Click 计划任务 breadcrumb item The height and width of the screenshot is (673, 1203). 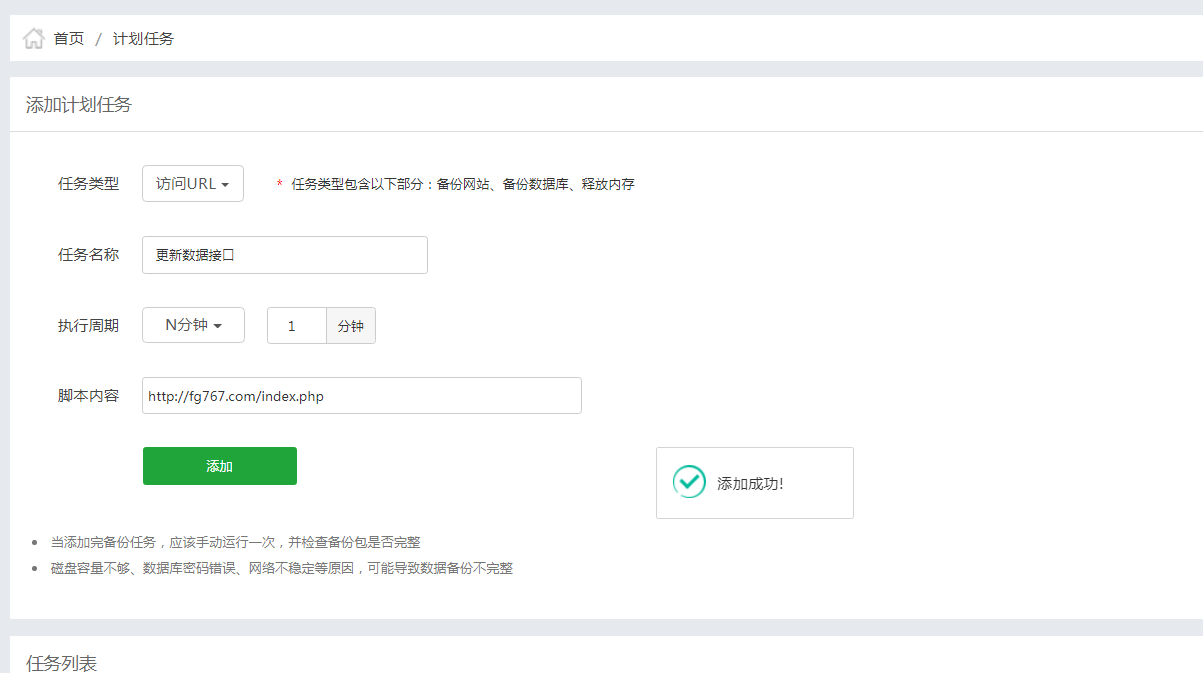[143, 39]
